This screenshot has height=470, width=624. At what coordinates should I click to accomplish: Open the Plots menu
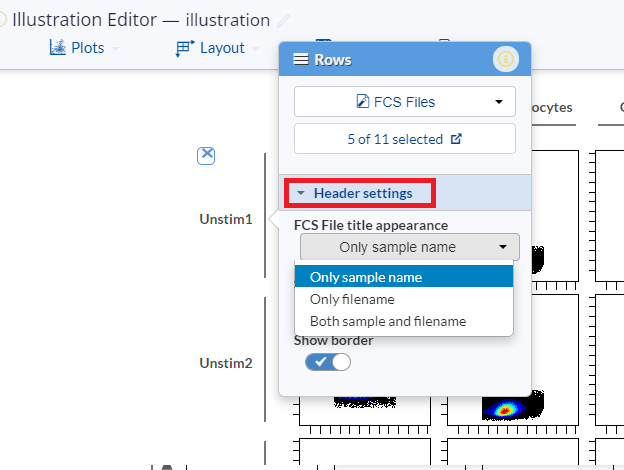pyautogui.click(x=86, y=47)
